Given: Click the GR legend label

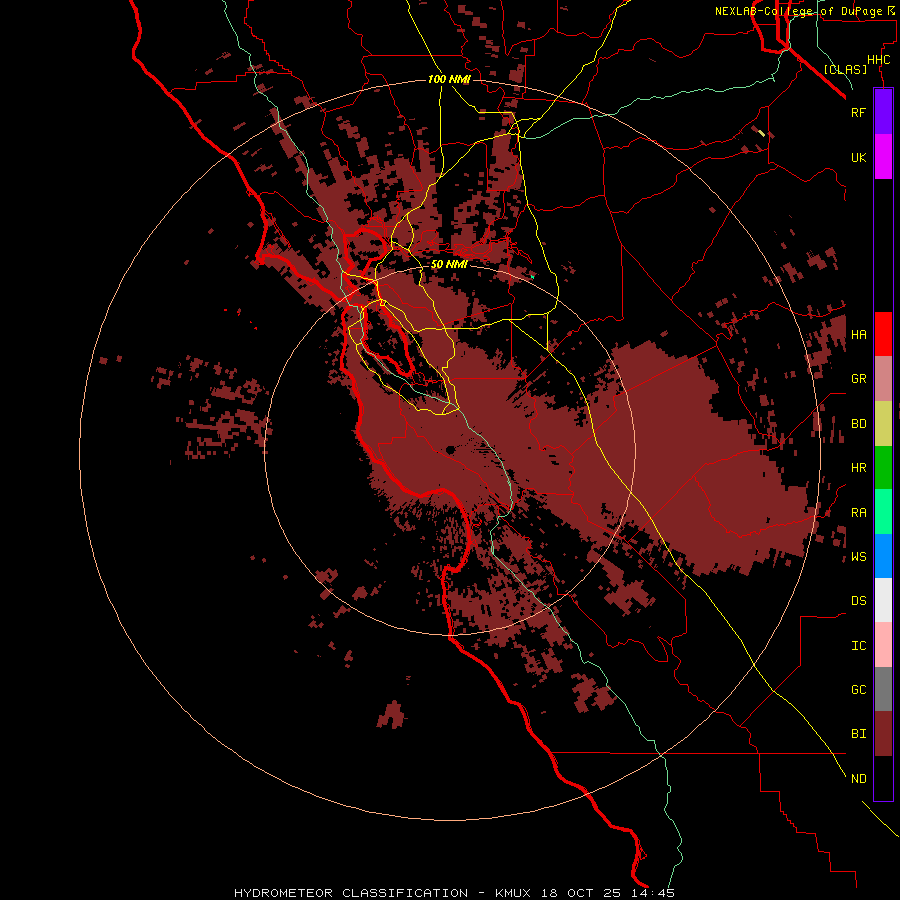Looking at the screenshot, I should [858, 379].
